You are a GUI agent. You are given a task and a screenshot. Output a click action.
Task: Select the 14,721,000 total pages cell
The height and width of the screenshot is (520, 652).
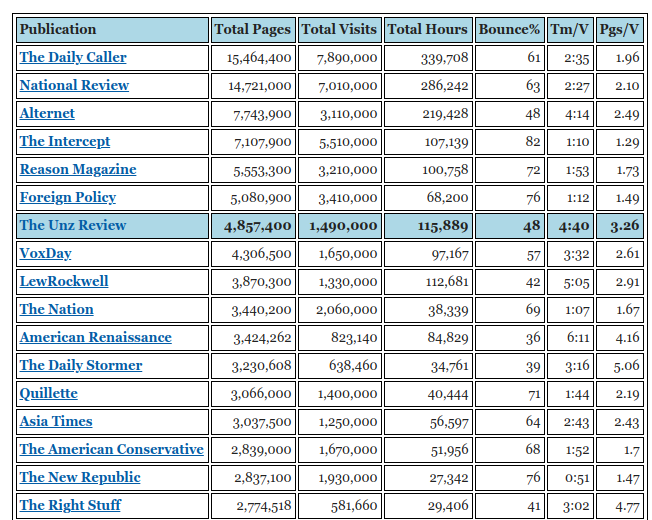pyautogui.click(x=253, y=86)
